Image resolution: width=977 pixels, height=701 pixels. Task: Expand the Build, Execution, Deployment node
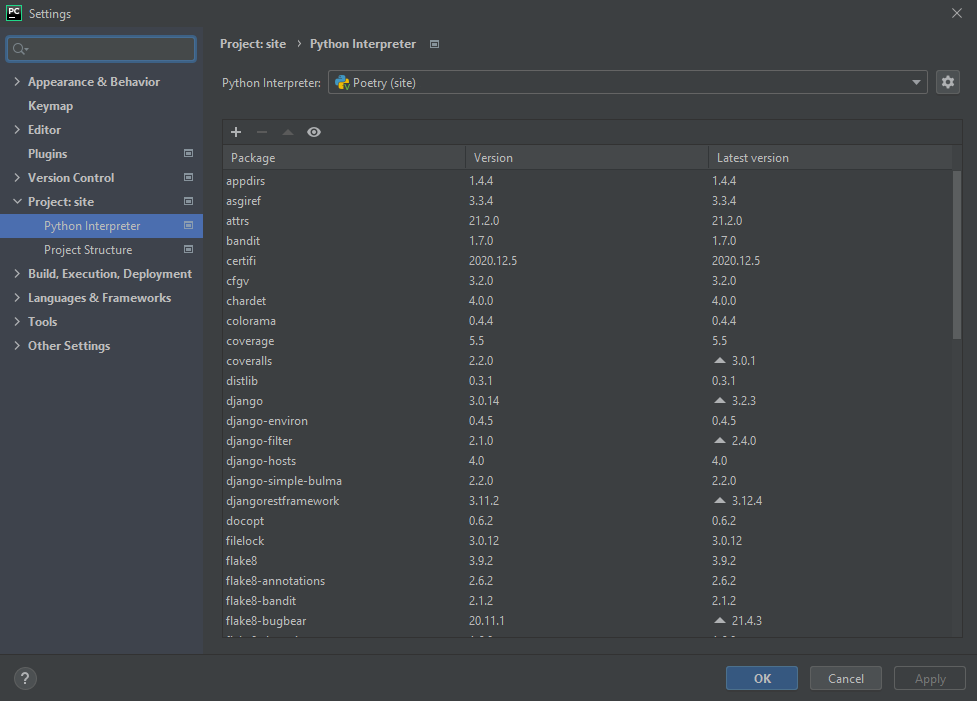click(x=18, y=273)
